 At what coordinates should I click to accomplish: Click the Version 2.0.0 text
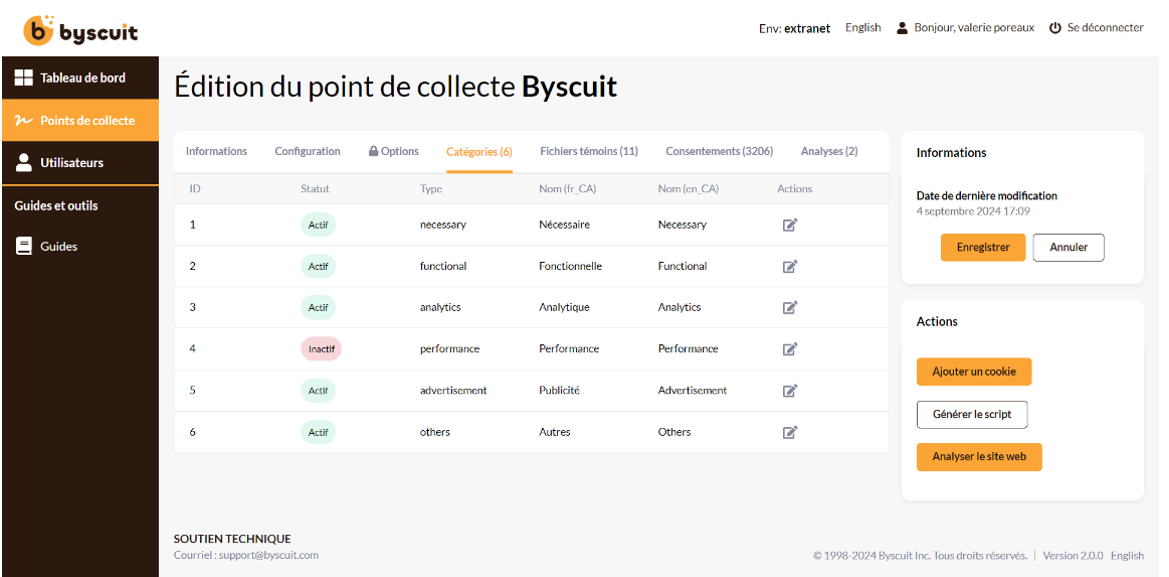click(1073, 555)
